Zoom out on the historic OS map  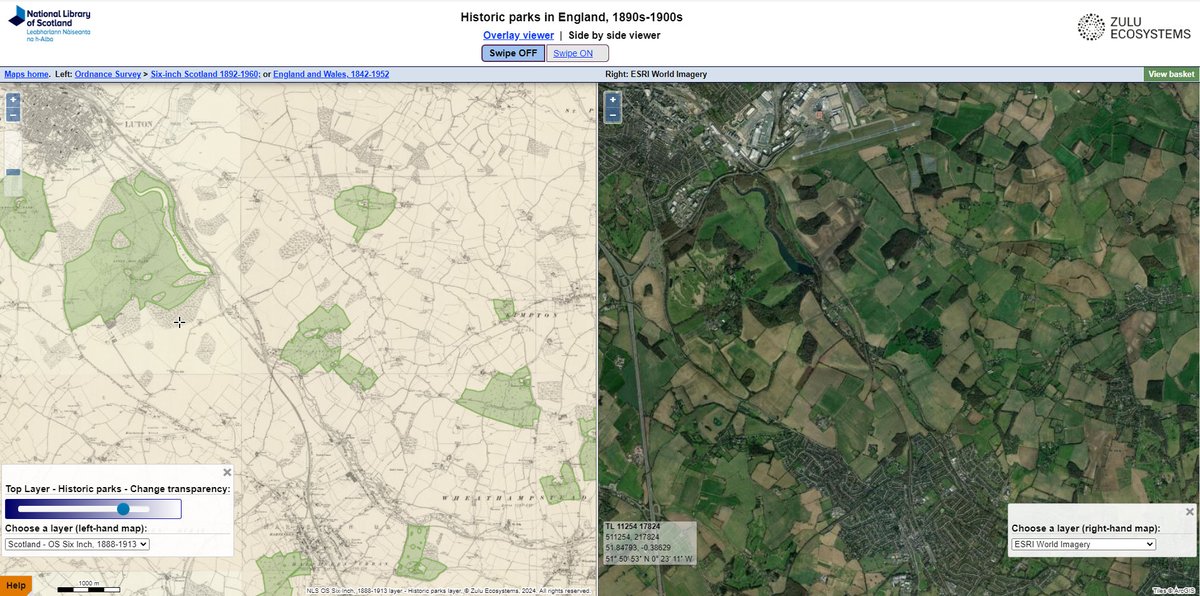pyautogui.click(x=11, y=114)
